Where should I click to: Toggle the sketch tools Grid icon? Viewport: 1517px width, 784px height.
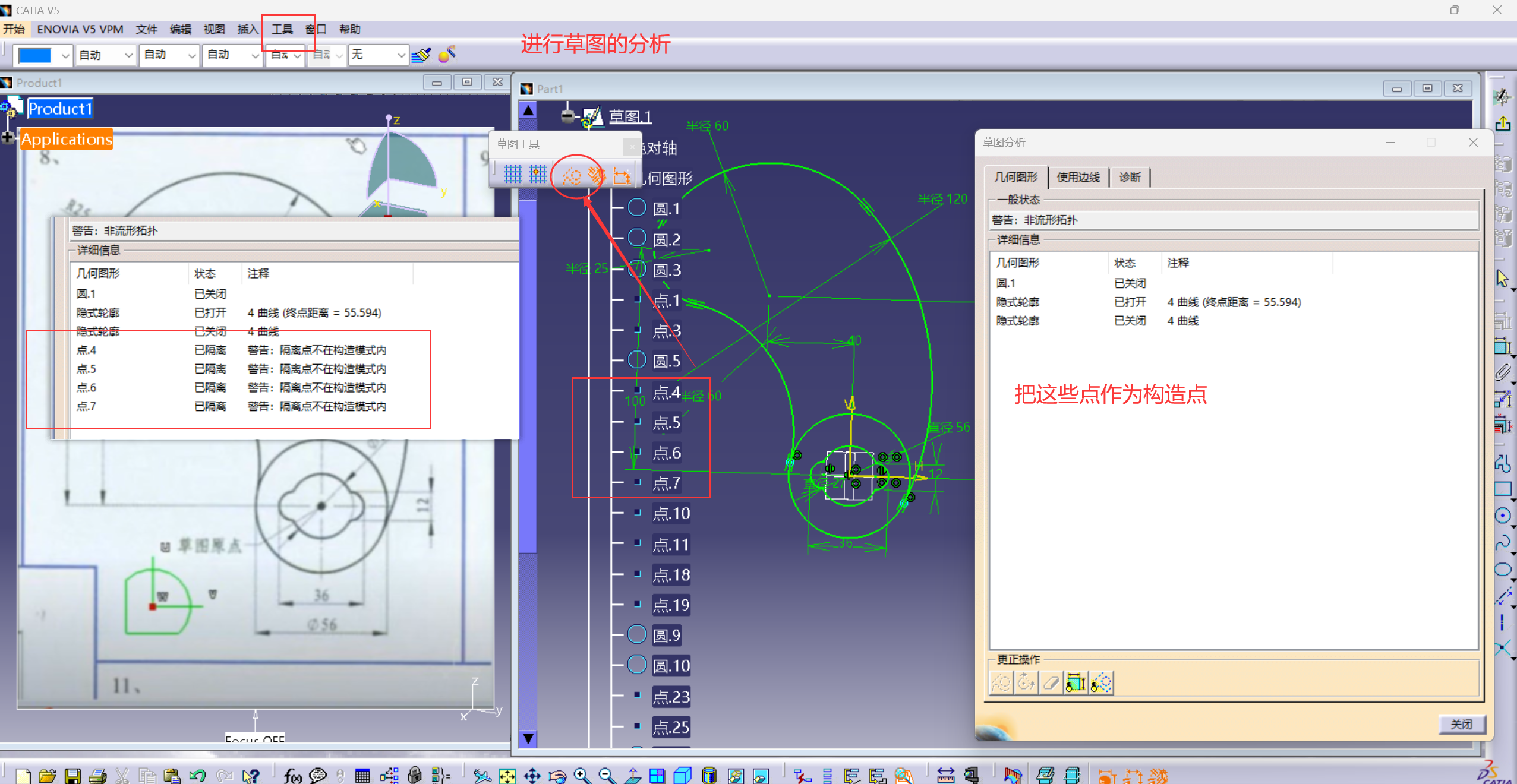point(512,175)
